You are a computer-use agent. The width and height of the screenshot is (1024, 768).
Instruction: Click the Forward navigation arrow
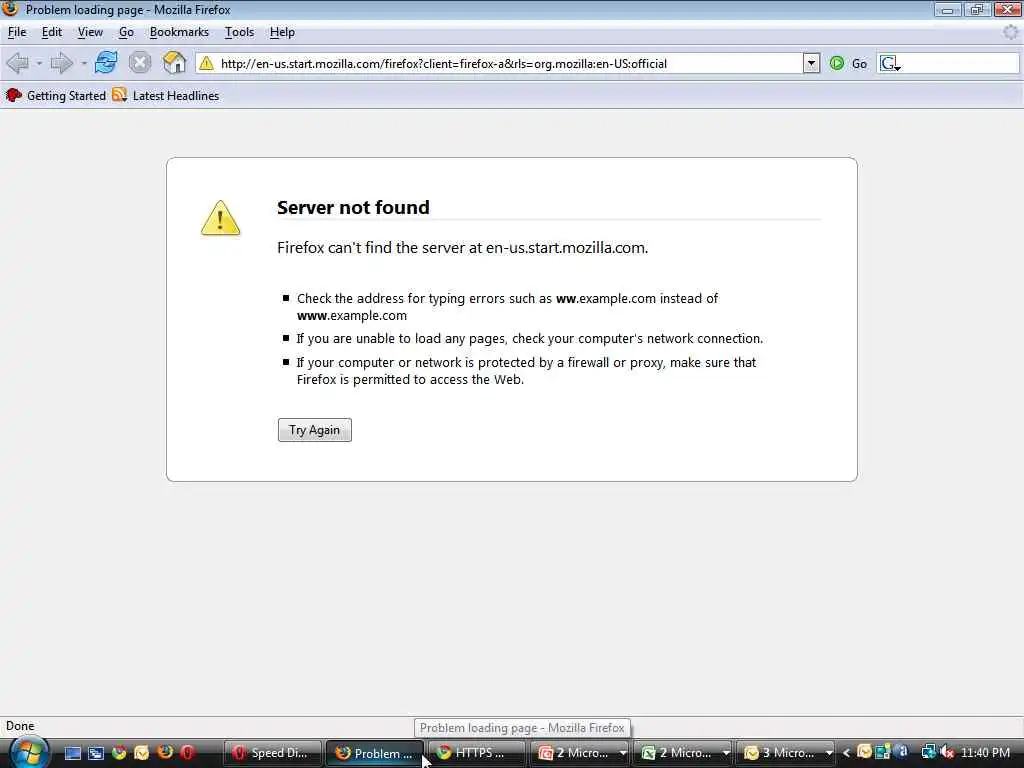coord(62,63)
